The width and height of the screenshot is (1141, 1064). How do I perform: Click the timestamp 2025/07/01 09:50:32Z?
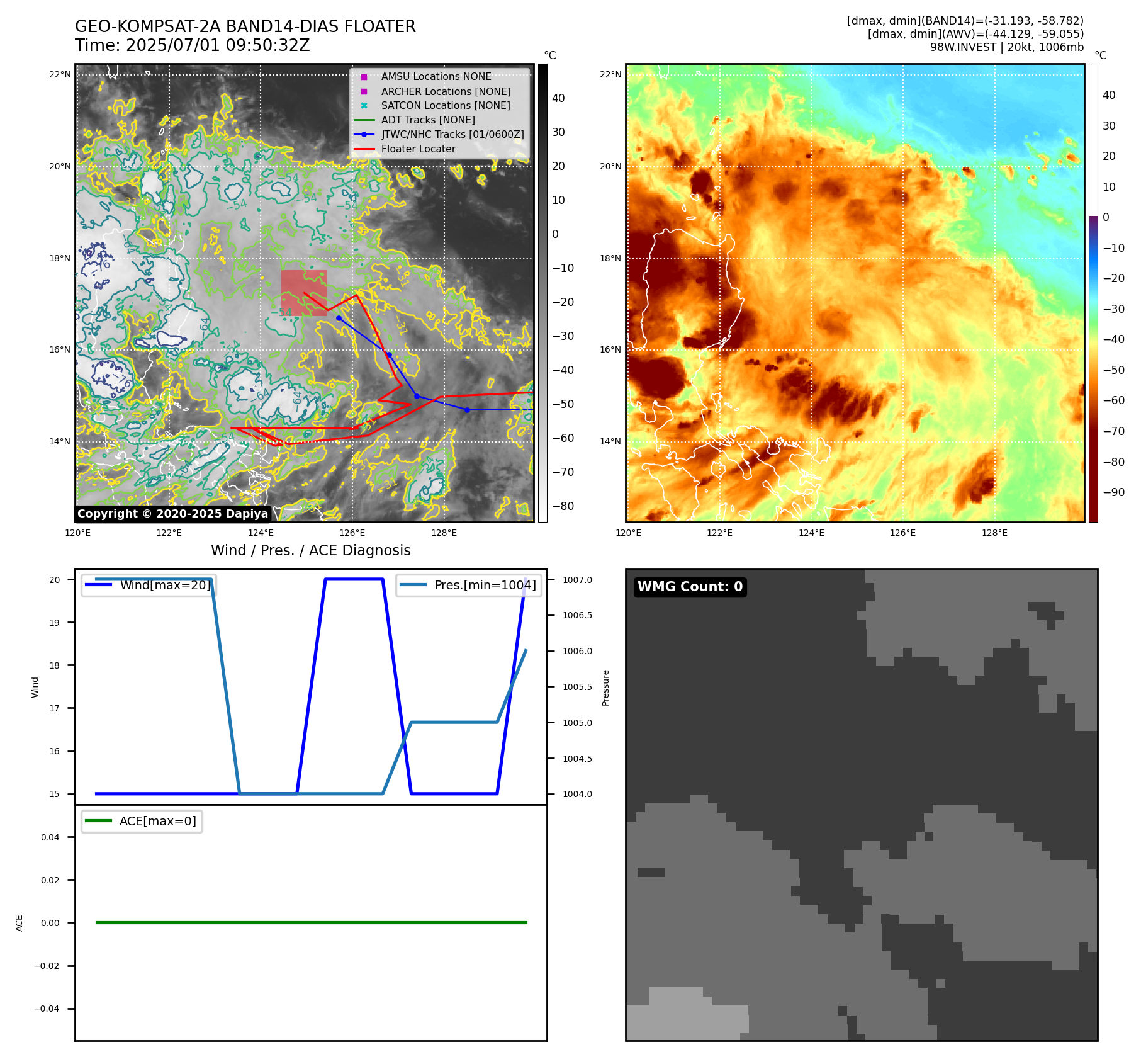pos(218,45)
